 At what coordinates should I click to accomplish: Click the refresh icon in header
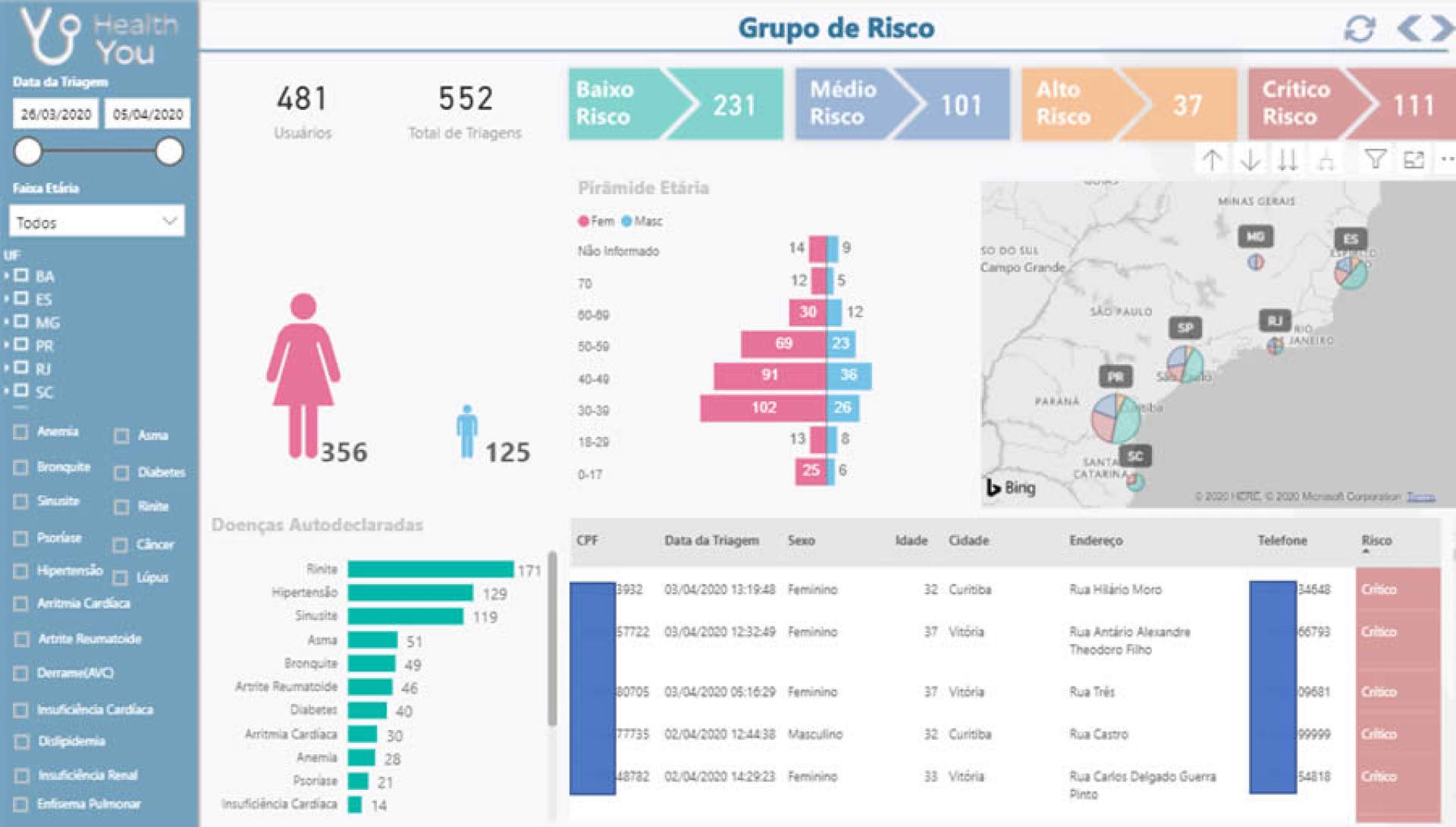click(1359, 29)
